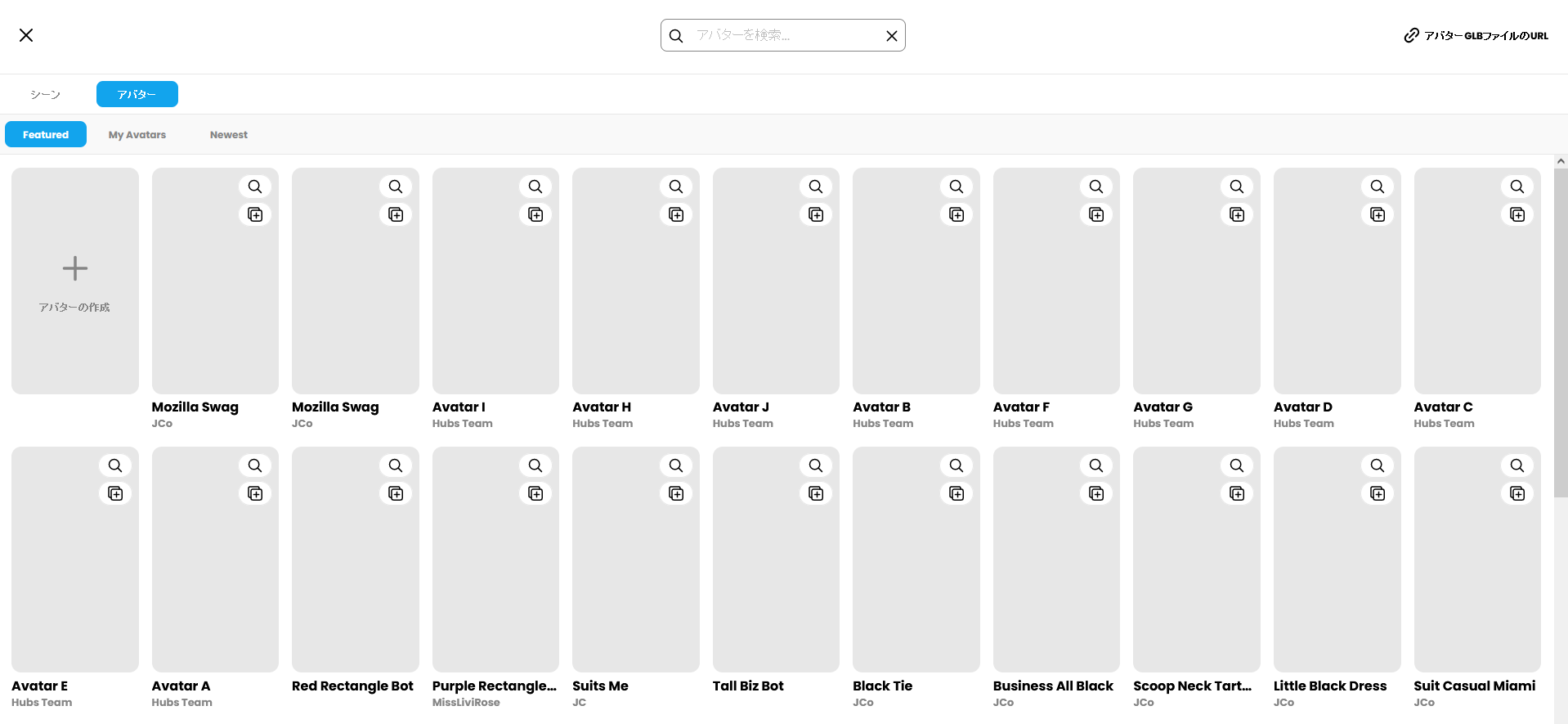
Task: Duplicate Tall Biz Bot with copy icon
Action: pos(816,493)
